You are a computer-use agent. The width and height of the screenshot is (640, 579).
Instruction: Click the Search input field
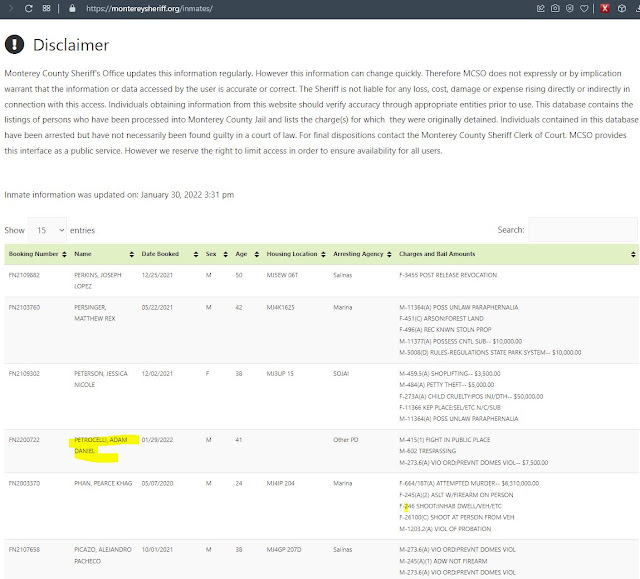coord(582,229)
